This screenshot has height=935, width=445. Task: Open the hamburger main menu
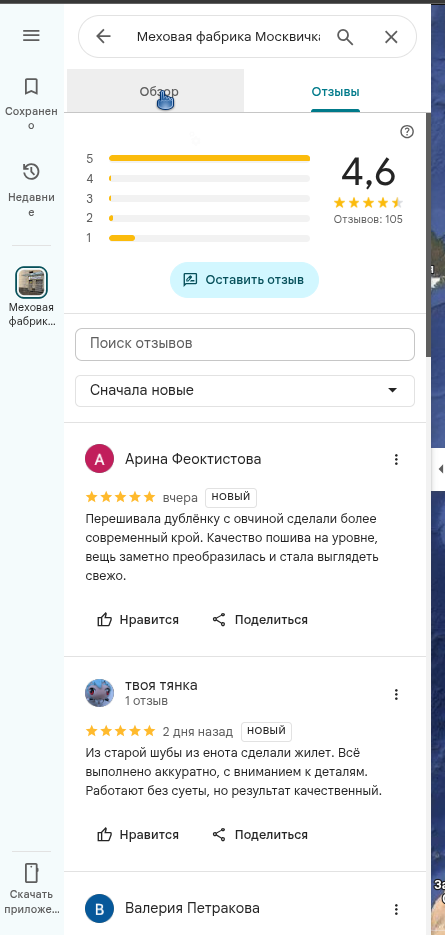tap(31, 36)
